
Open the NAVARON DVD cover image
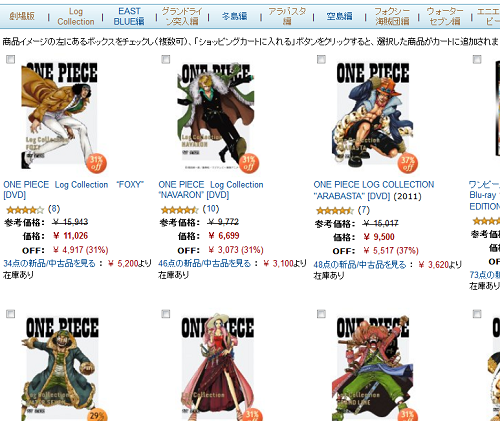[x=216, y=115]
